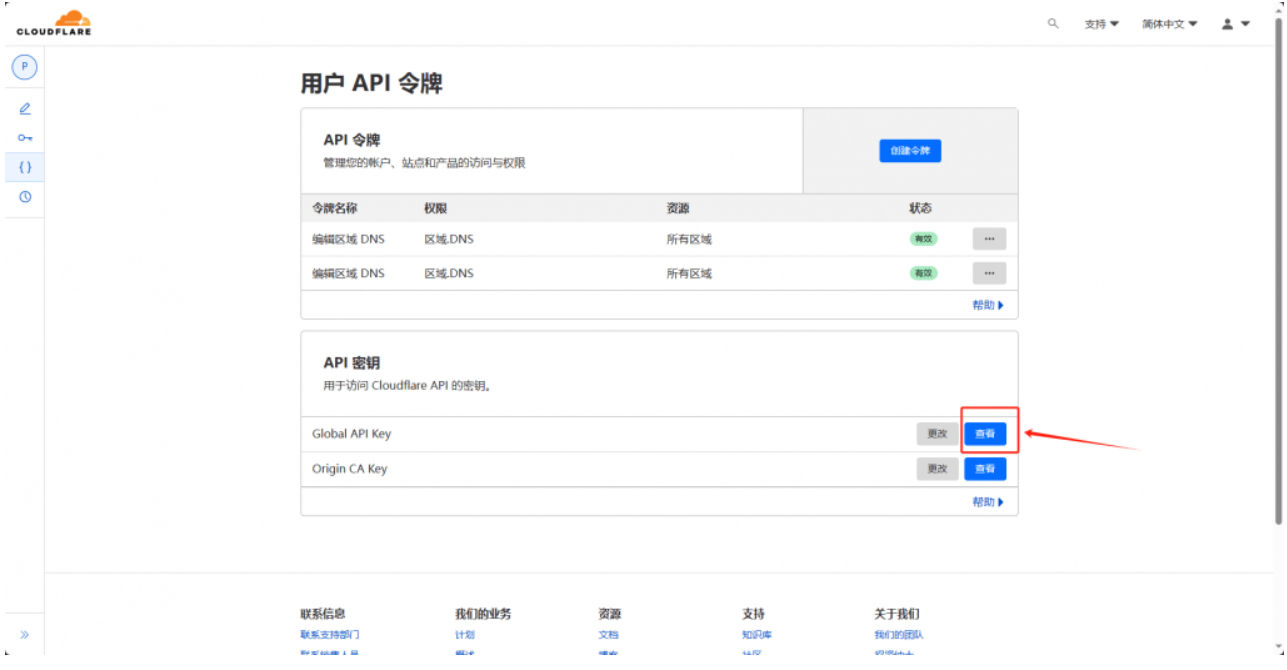Click the 状态 column header
This screenshot has height=670, width=1287.
920,209
